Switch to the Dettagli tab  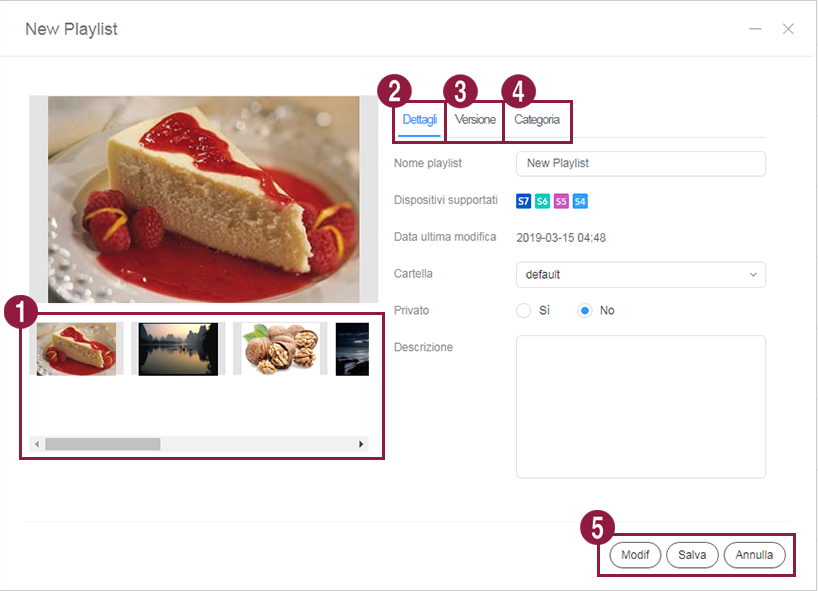click(x=419, y=120)
